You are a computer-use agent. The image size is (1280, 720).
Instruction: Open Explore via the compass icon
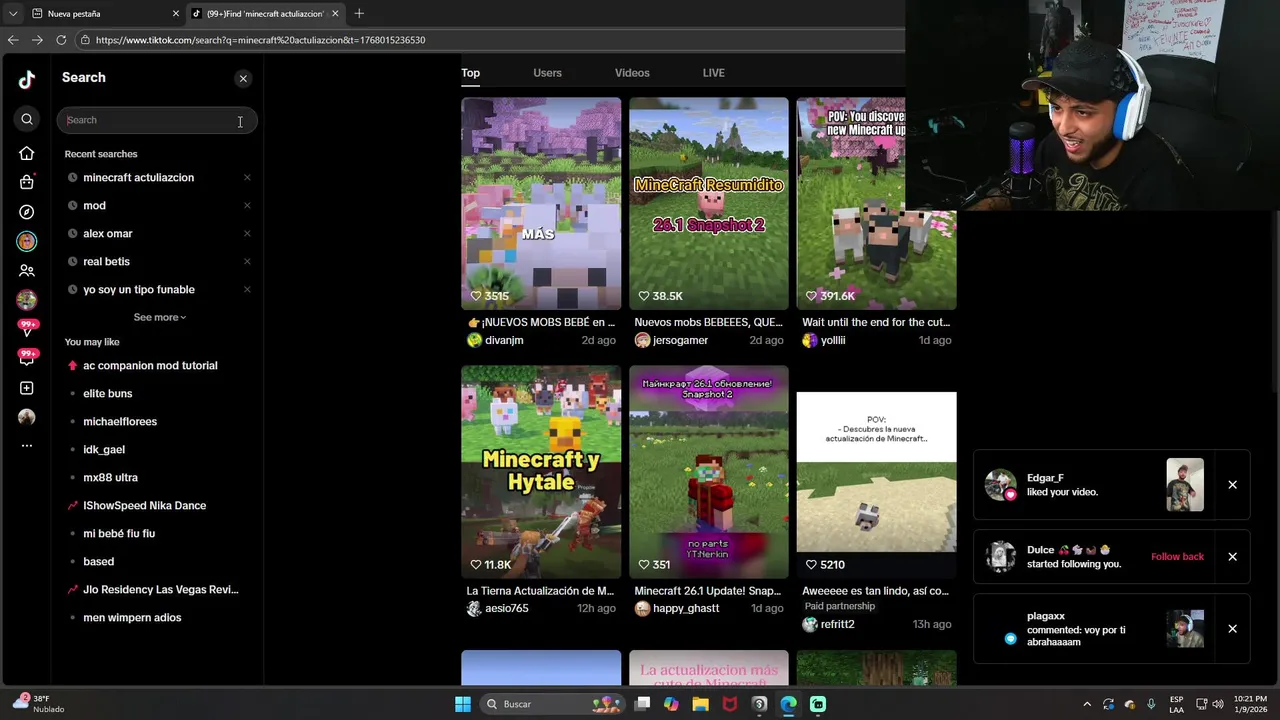(27, 212)
